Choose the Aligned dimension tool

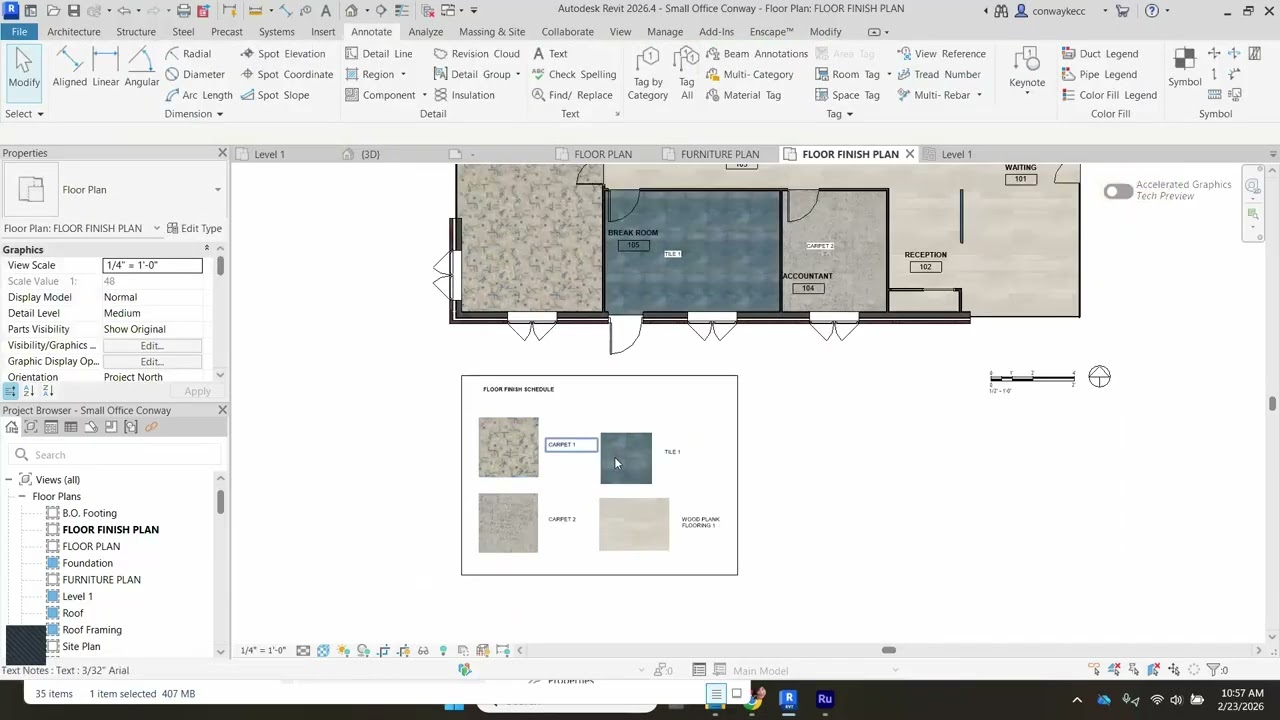(x=69, y=69)
